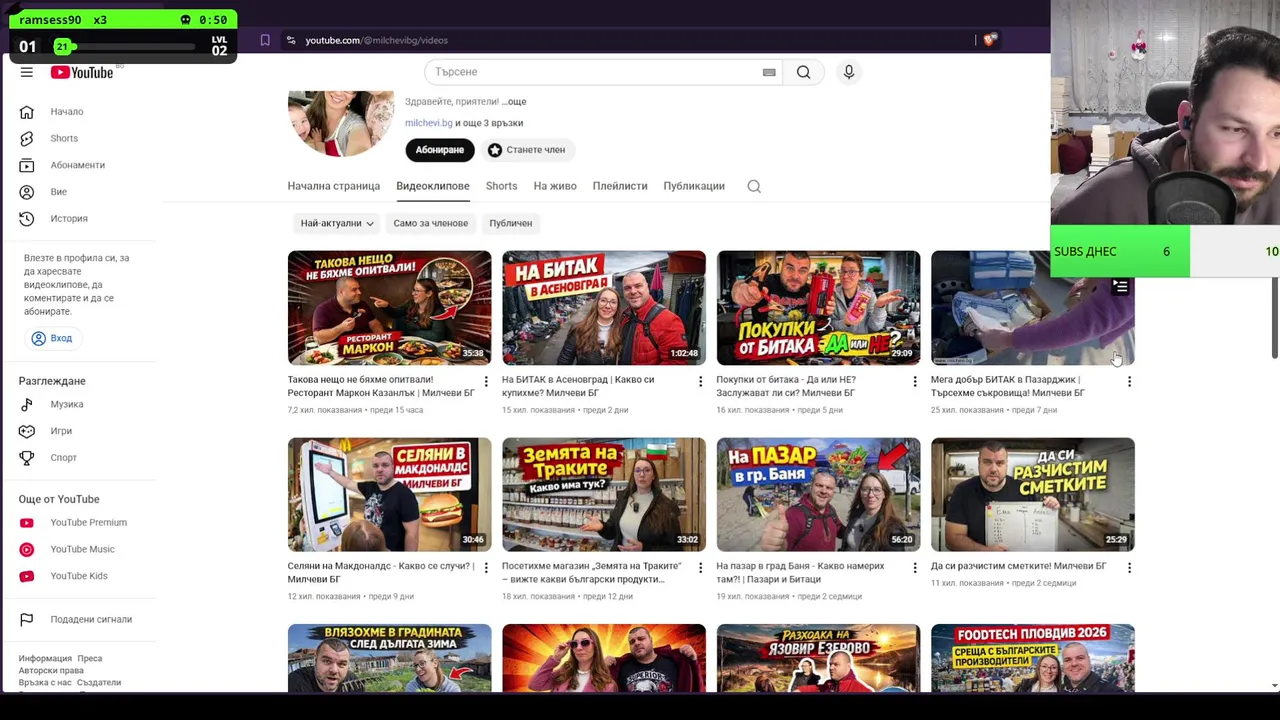Play Foodtech Пловдив 2026 thumbnail
Screen dimensions: 1280x720
1032,658
